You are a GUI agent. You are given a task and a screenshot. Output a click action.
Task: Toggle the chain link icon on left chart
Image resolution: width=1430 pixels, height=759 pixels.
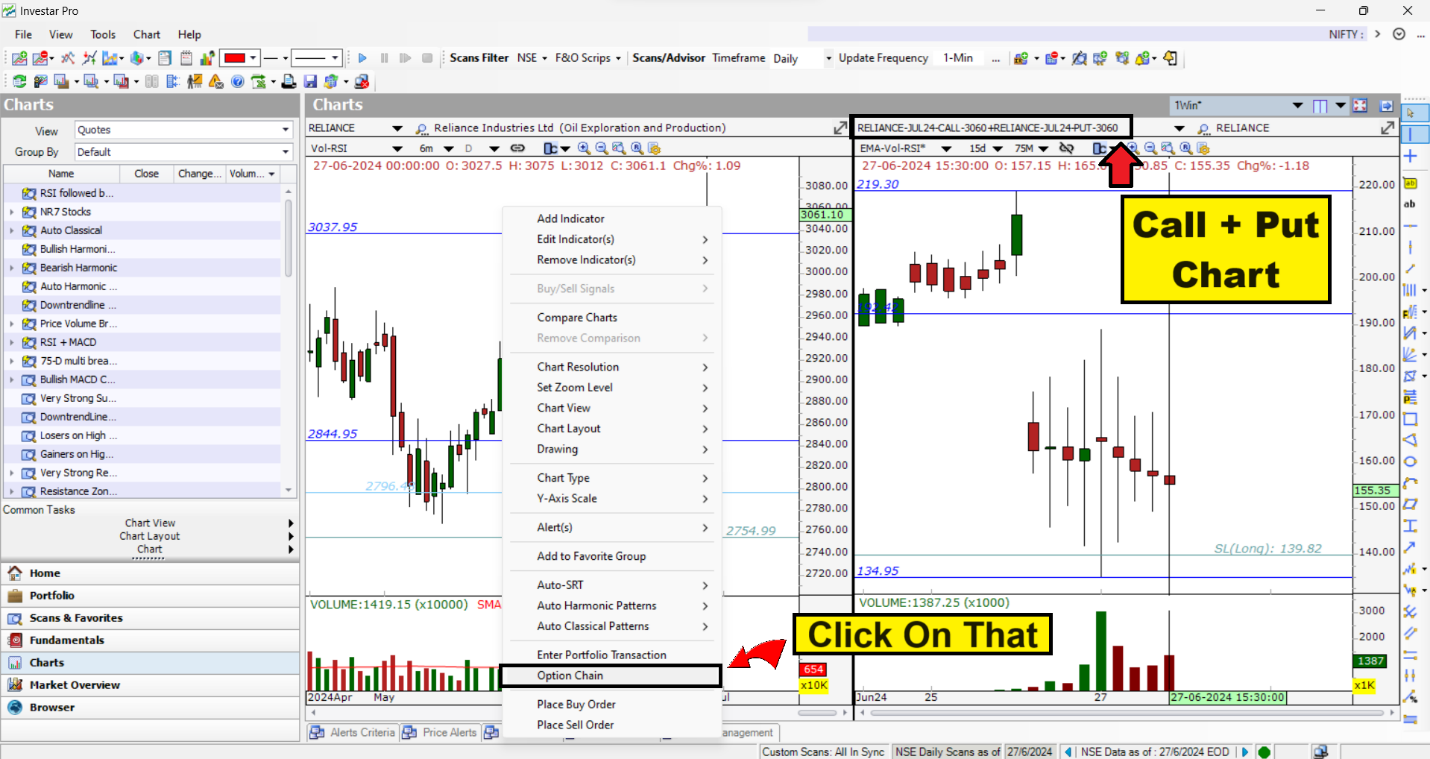point(518,148)
